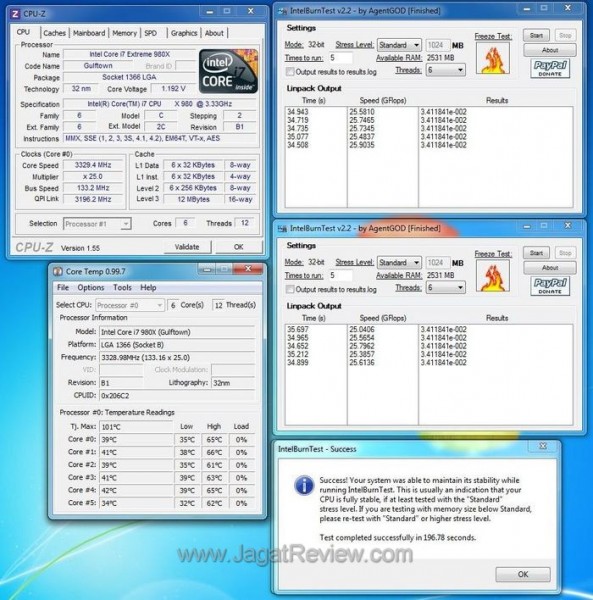Click Times to run field in lower IntelBurnTest
The width and height of the screenshot is (593, 600).
340,276
